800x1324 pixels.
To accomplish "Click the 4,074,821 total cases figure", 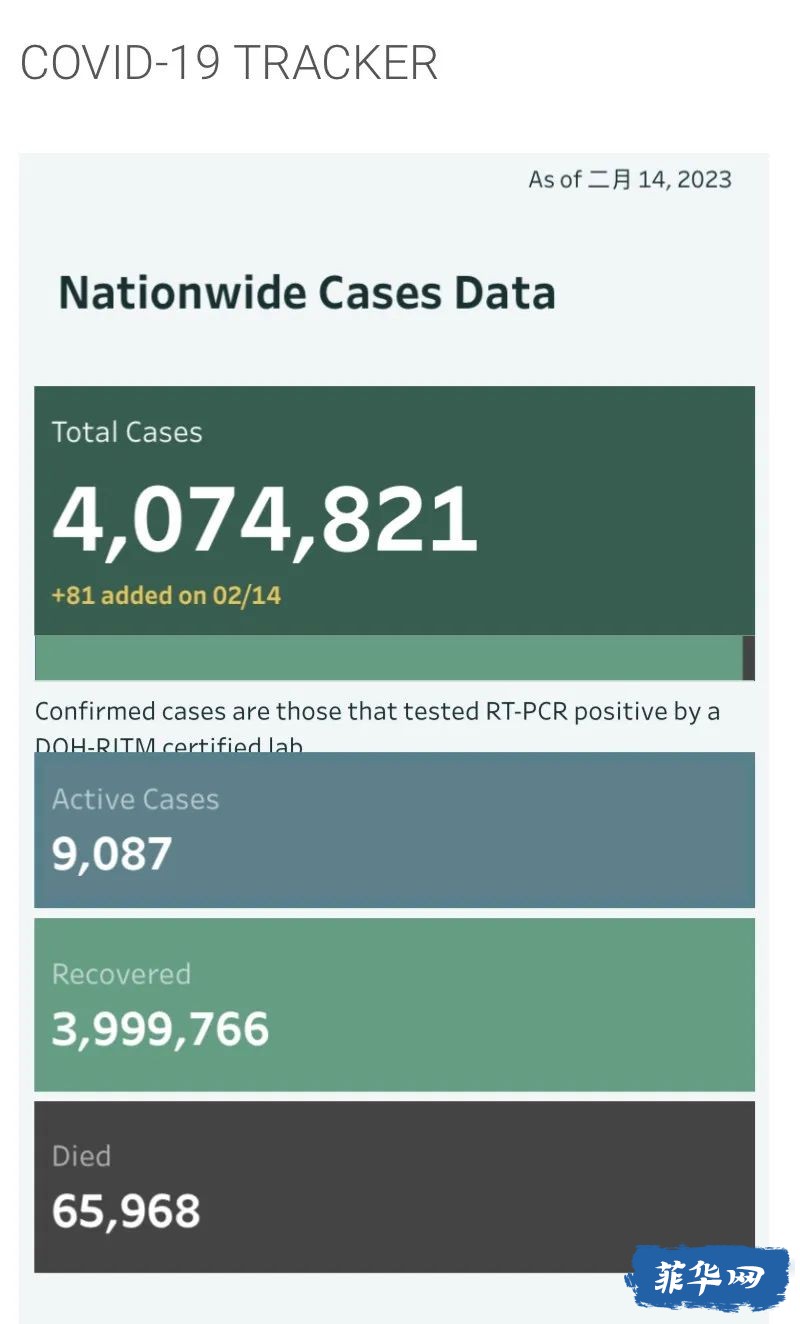I will pyautogui.click(x=265, y=520).
